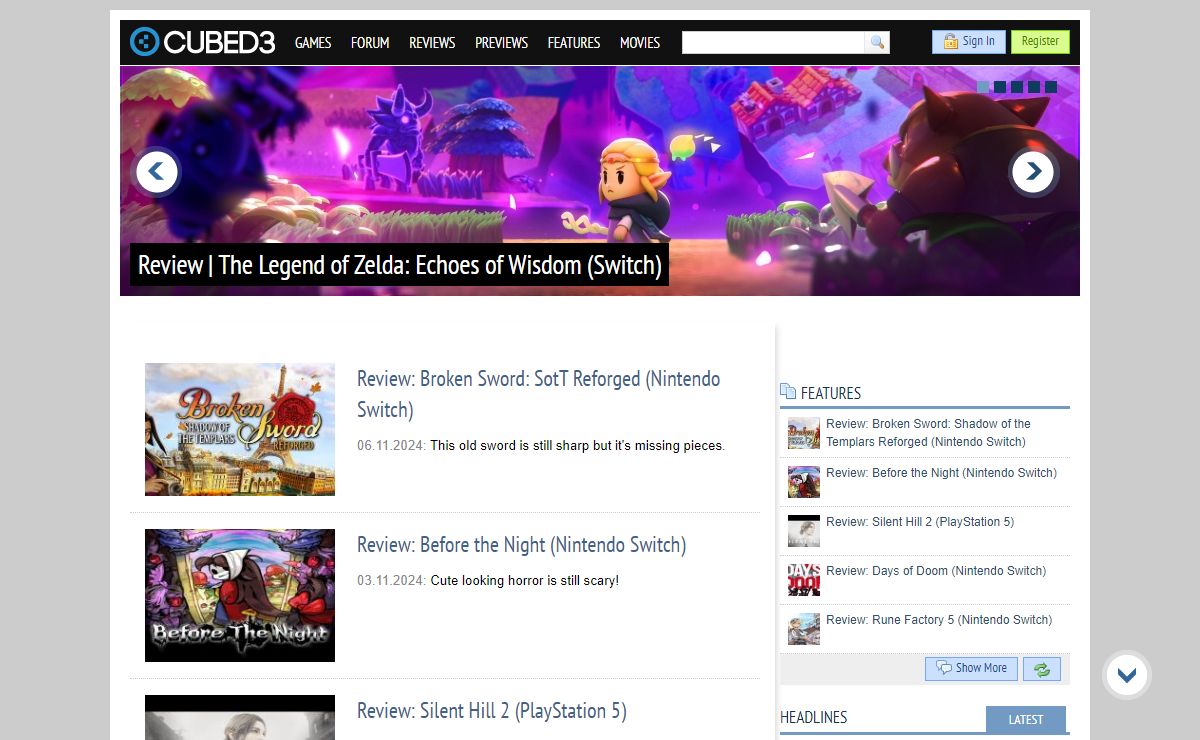Click the Register button
This screenshot has width=1200, height=740.
(x=1040, y=42)
